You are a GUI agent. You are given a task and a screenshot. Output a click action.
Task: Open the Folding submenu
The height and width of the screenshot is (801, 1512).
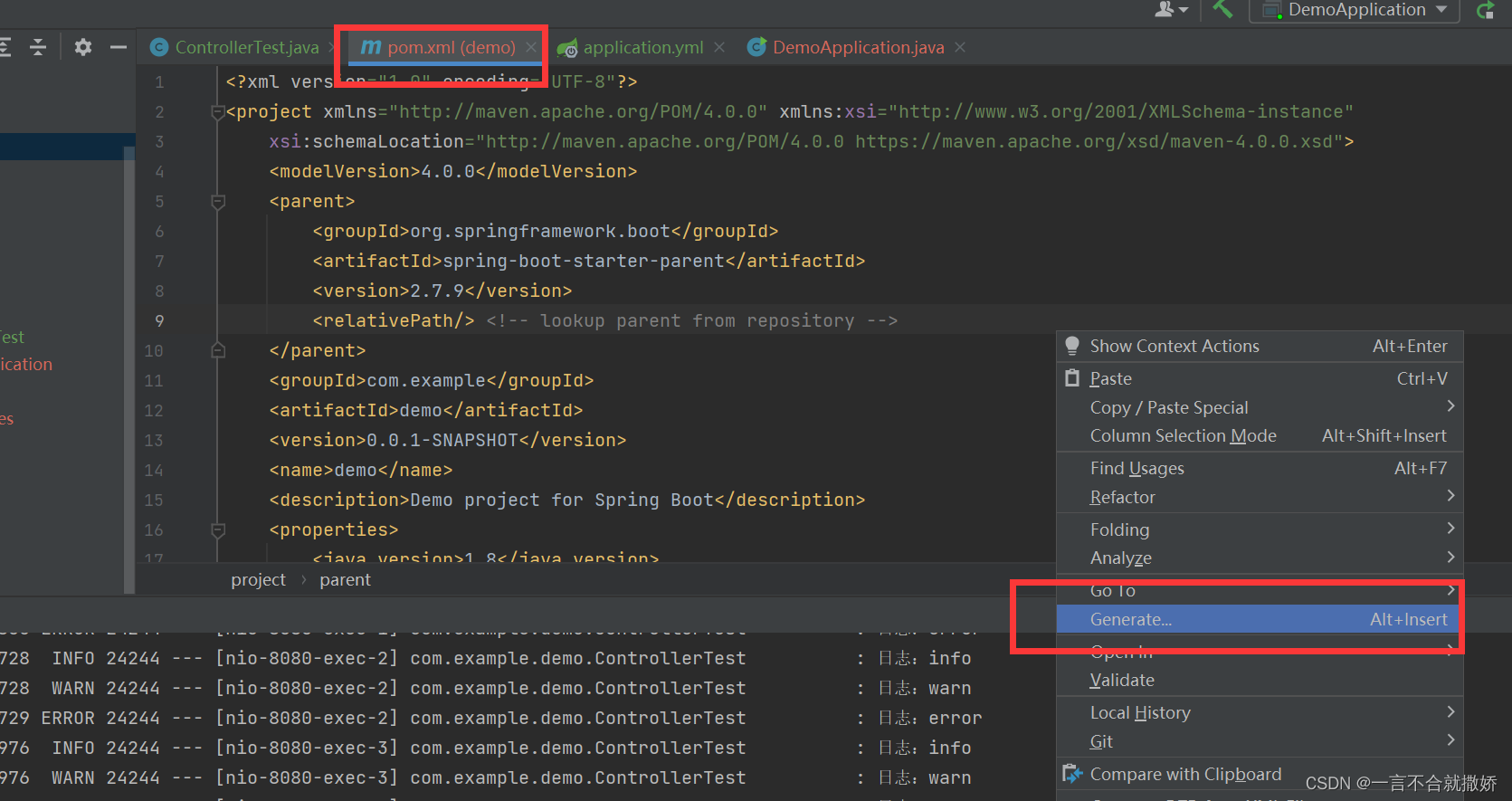(x=1260, y=529)
